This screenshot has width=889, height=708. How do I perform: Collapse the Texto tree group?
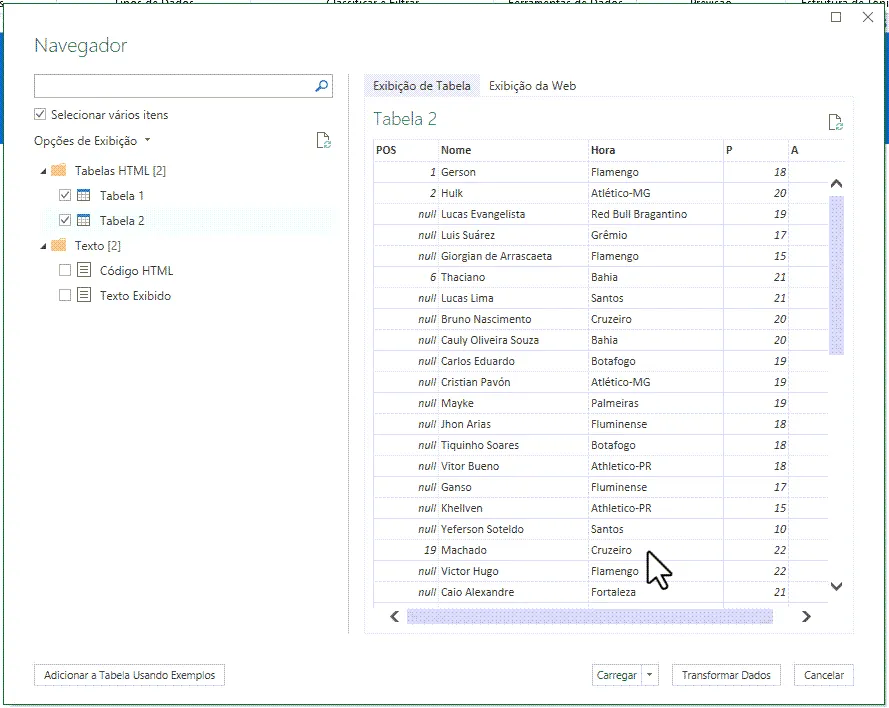43,247
